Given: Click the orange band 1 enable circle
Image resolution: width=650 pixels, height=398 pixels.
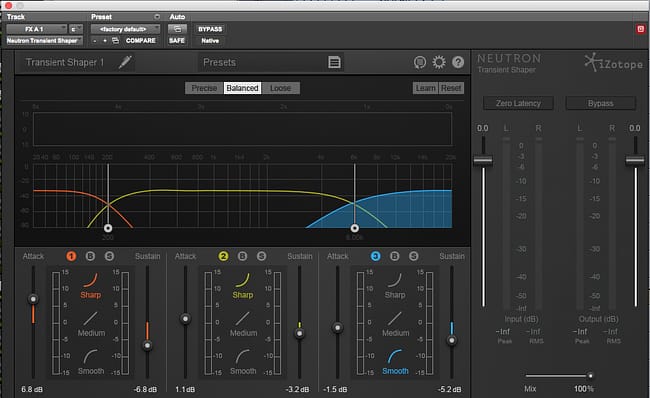Looking at the screenshot, I should tap(71, 256).
